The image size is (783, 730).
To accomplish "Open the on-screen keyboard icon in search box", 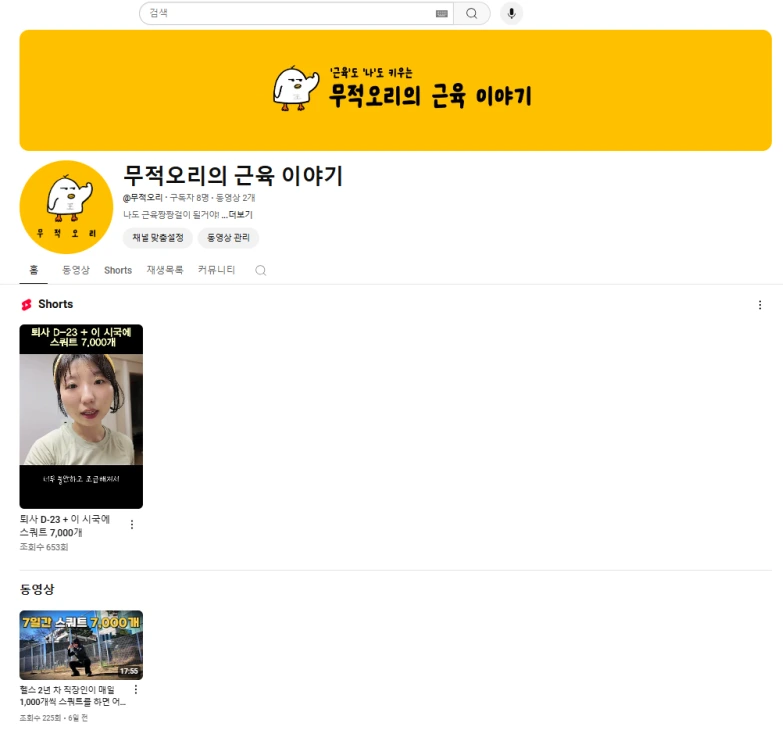I will coord(442,13).
